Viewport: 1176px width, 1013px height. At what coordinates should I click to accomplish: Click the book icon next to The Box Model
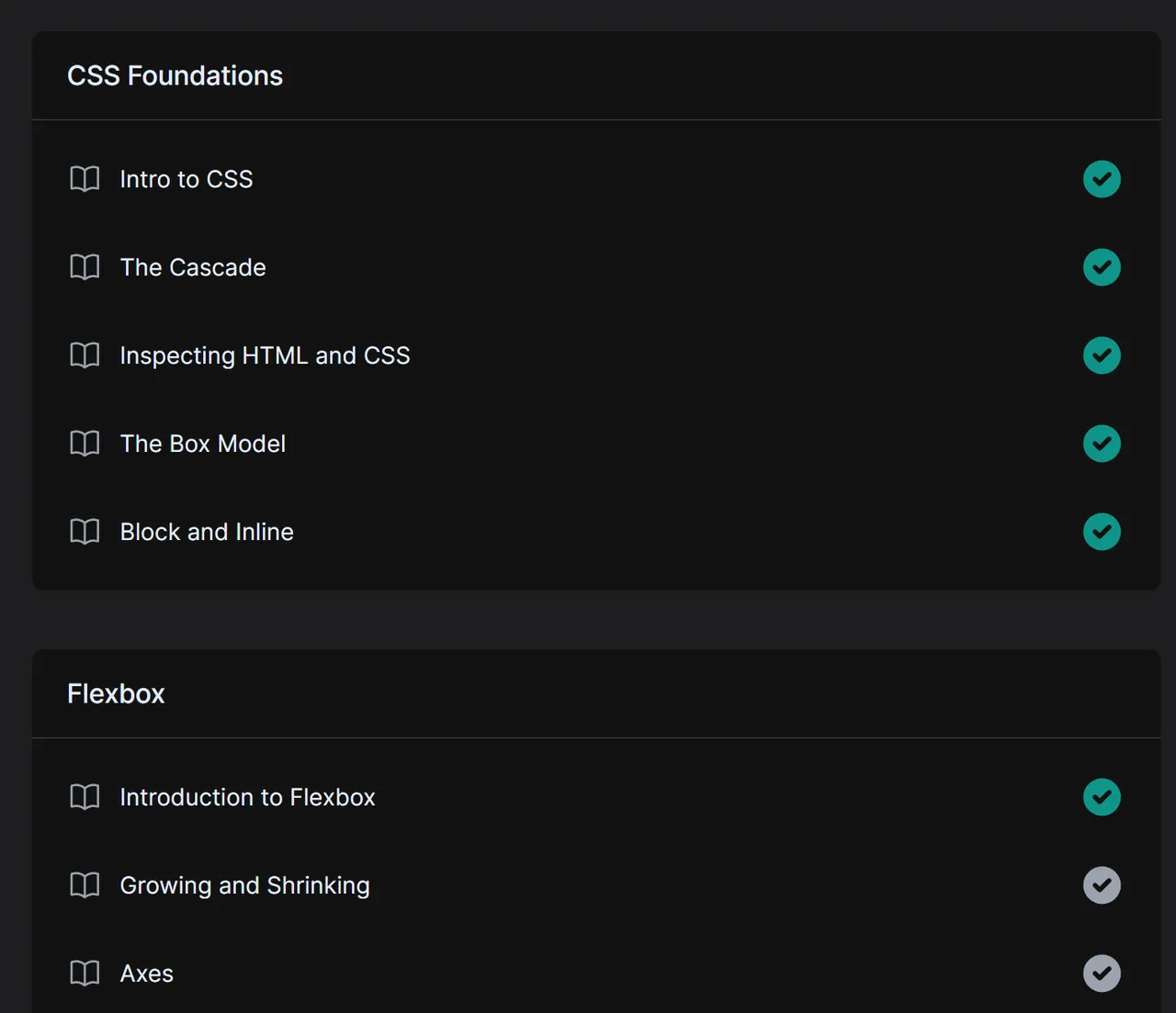[x=85, y=444]
